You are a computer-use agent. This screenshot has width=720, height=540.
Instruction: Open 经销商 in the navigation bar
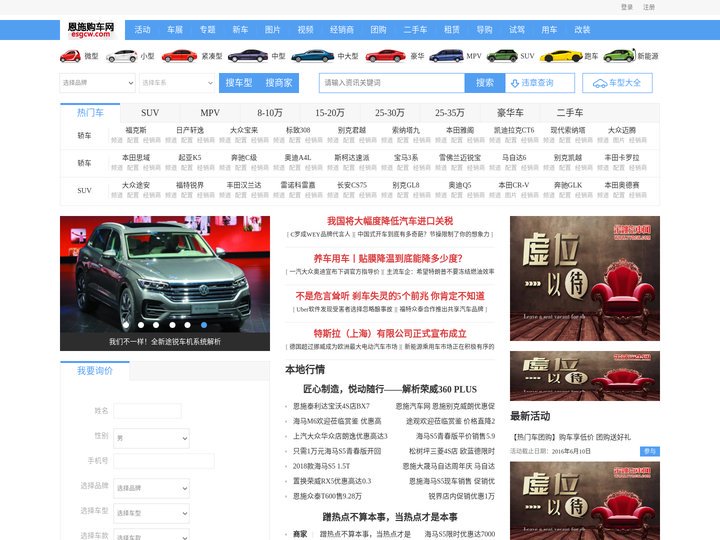point(342,30)
